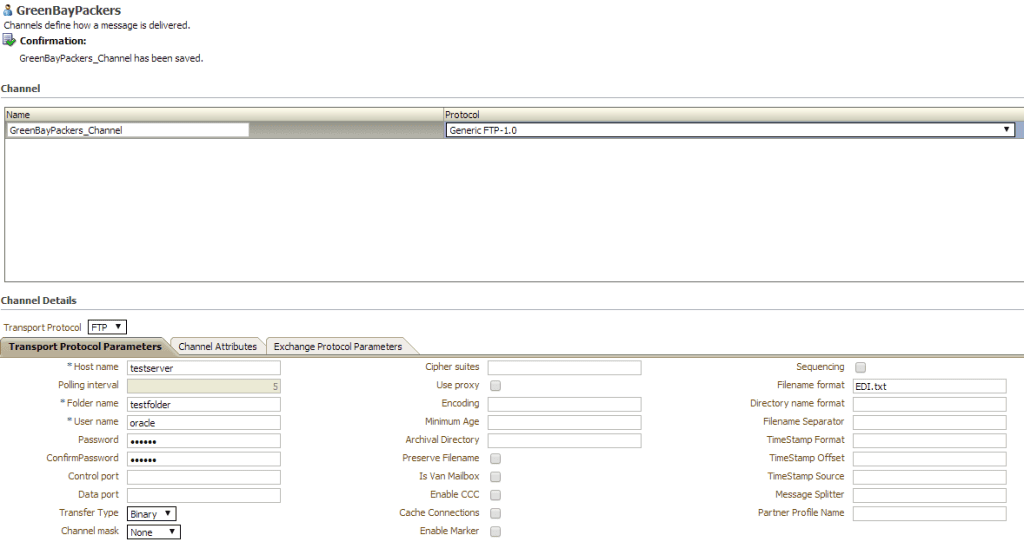Click the Cipher suites field
This screenshot has height=555, width=1024.
coord(564,368)
